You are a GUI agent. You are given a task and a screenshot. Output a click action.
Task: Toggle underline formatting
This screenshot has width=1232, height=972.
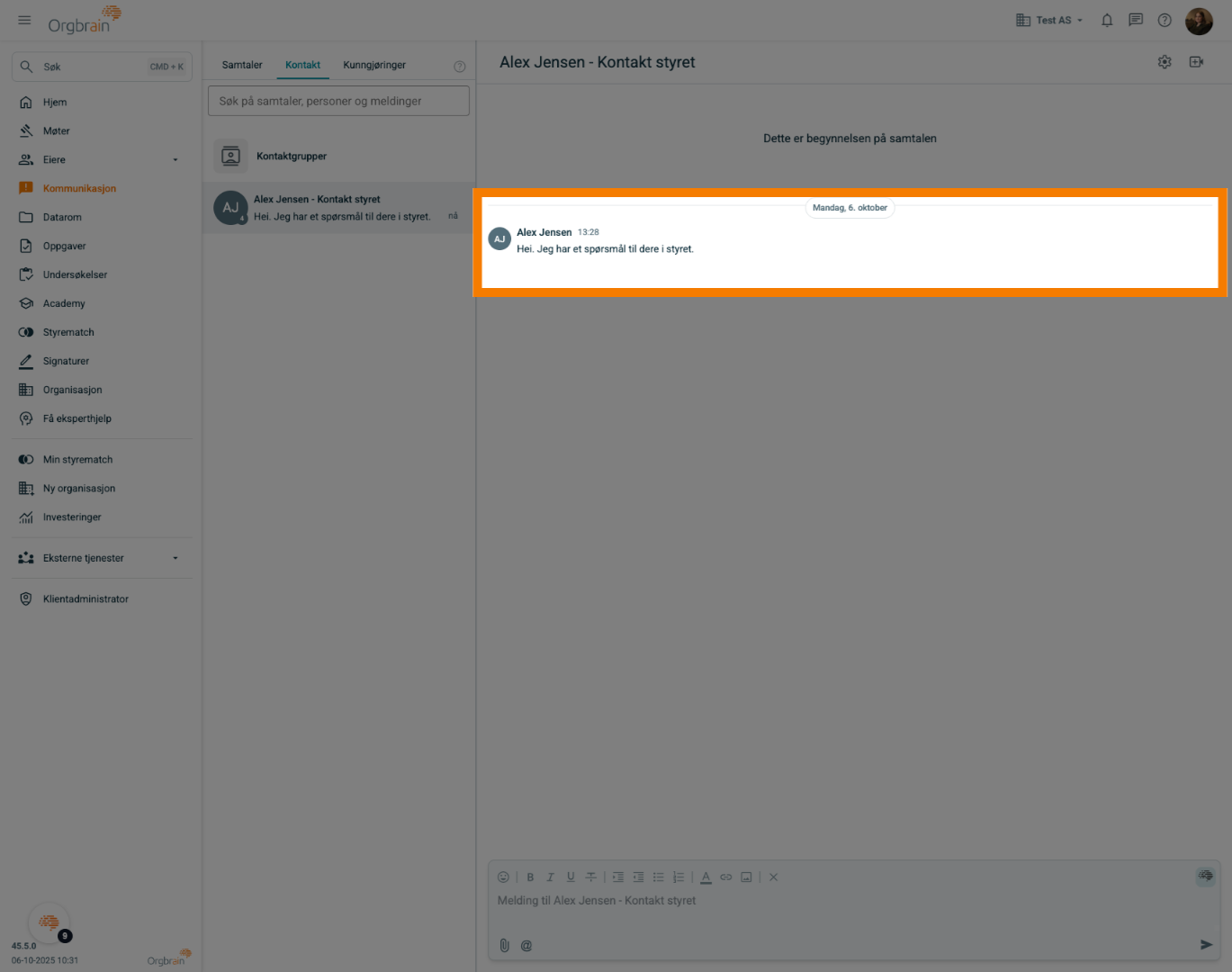(571, 877)
